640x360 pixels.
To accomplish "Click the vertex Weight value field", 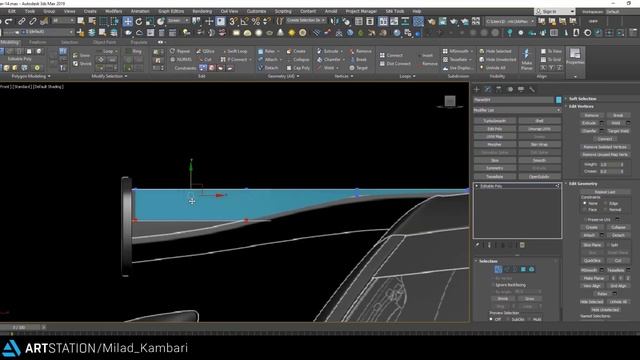I will (608, 164).
